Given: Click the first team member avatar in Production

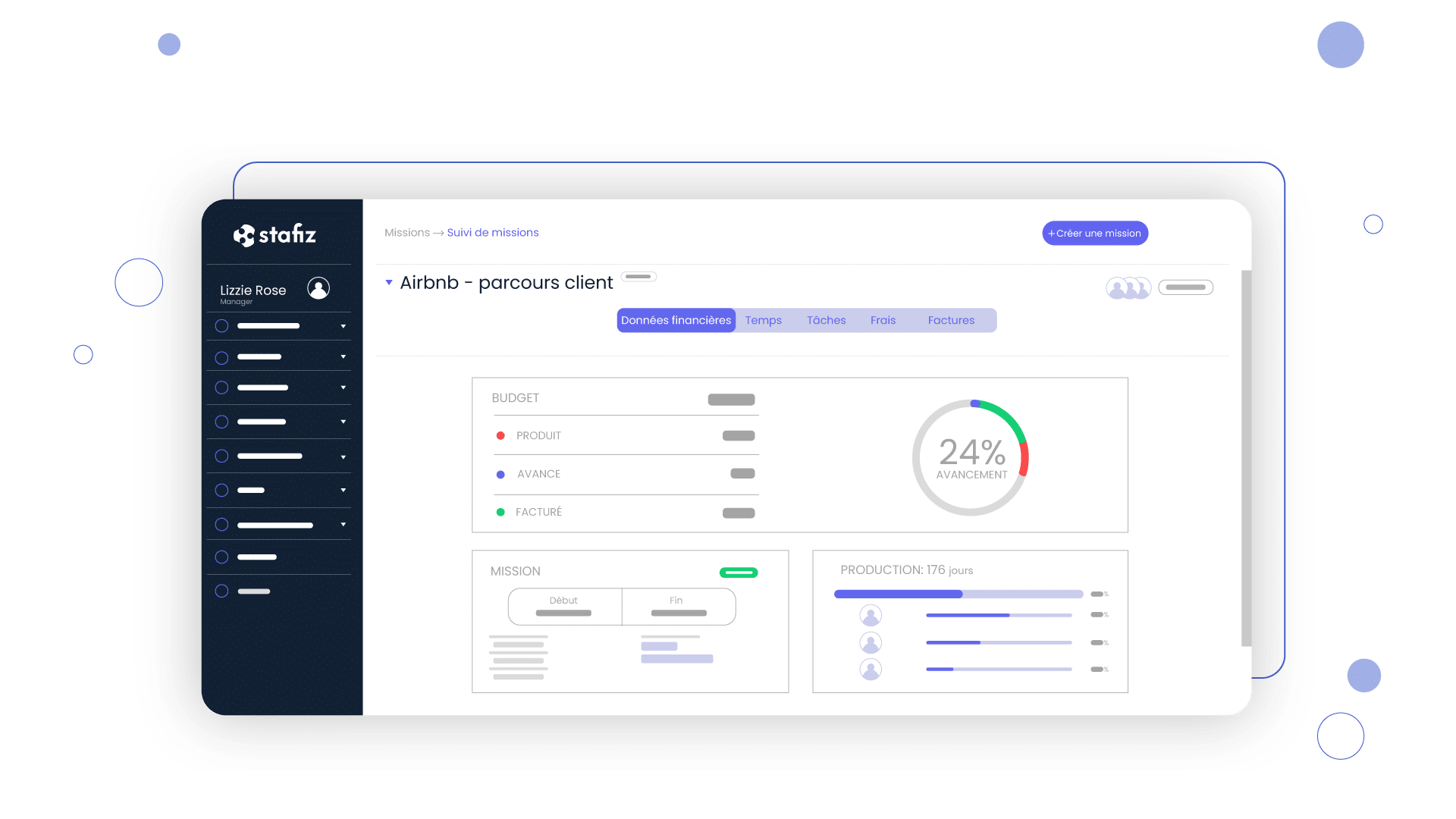Looking at the screenshot, I should coord(871,616).
